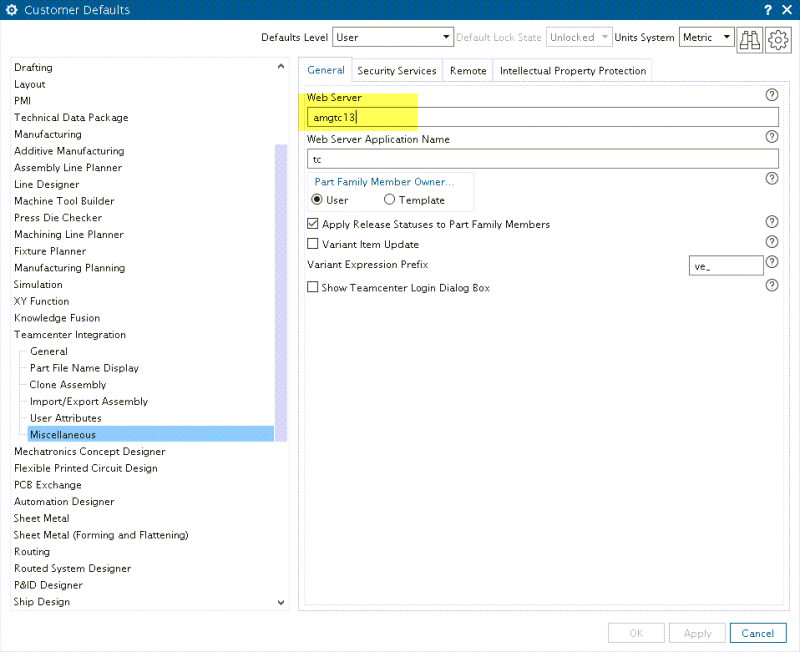This screenshot has height=652, width=800.
Task: Click the category list scrollbar thumb
Action: [x=281, y=293]
